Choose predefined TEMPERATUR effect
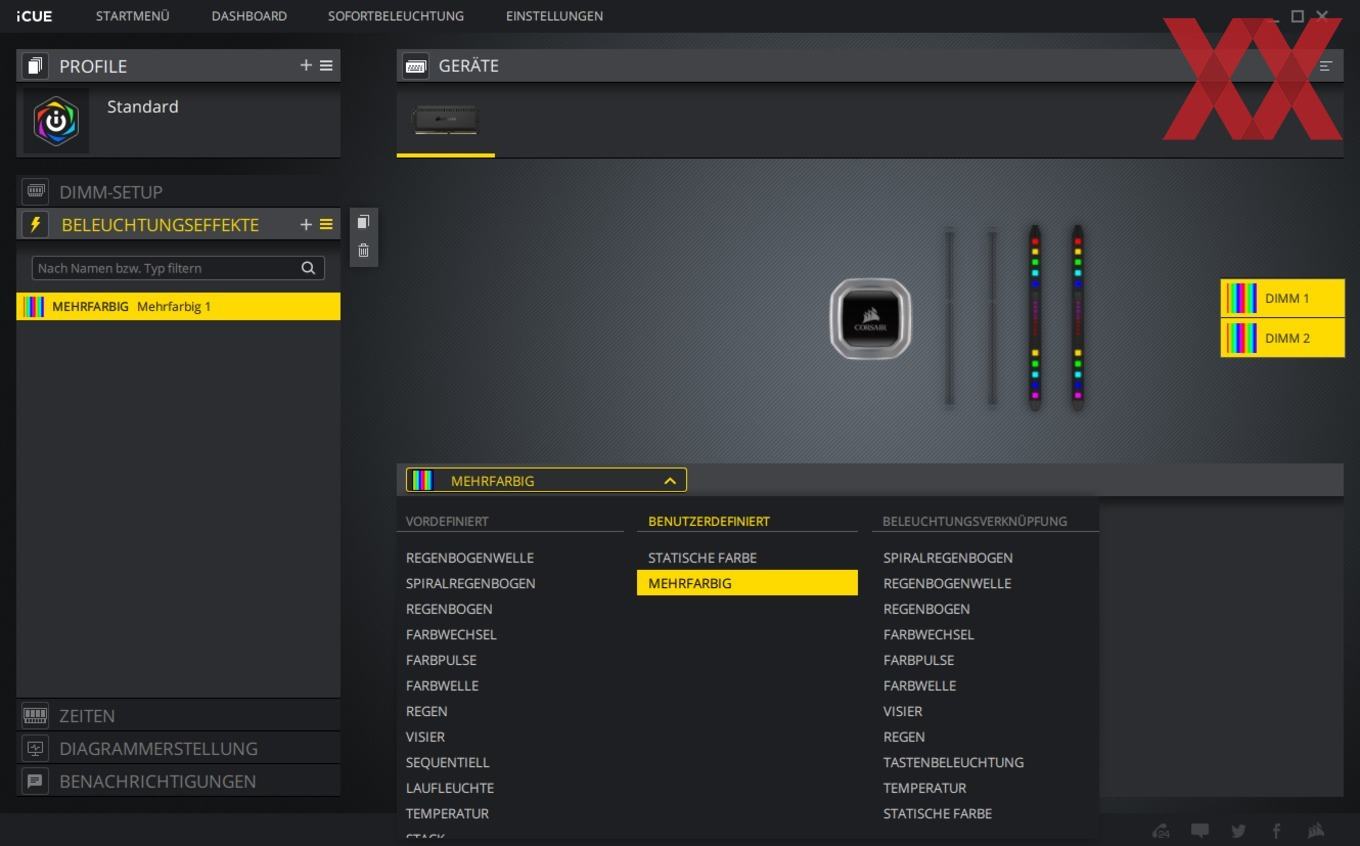This screenshot has width=1360, height=846. (x=447, y=813)
